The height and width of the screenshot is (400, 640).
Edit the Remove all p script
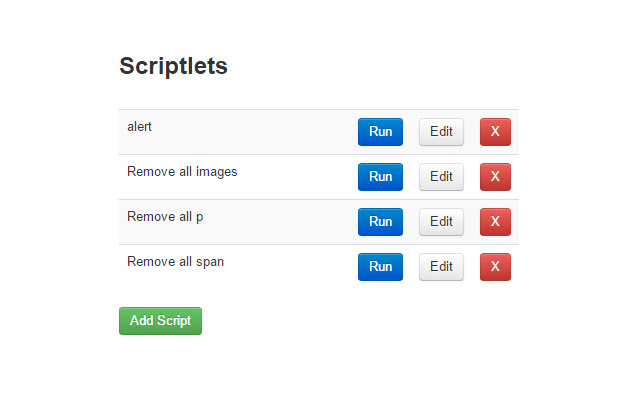(441, 222)
